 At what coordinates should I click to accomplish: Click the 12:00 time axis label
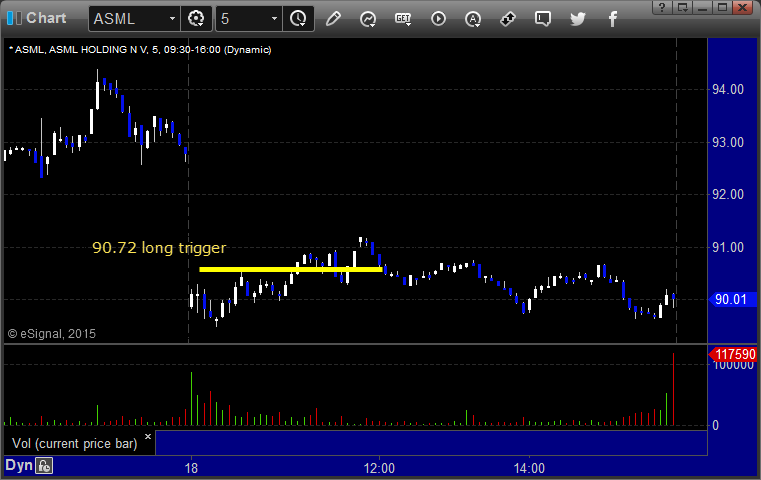(x=379, y=468)
